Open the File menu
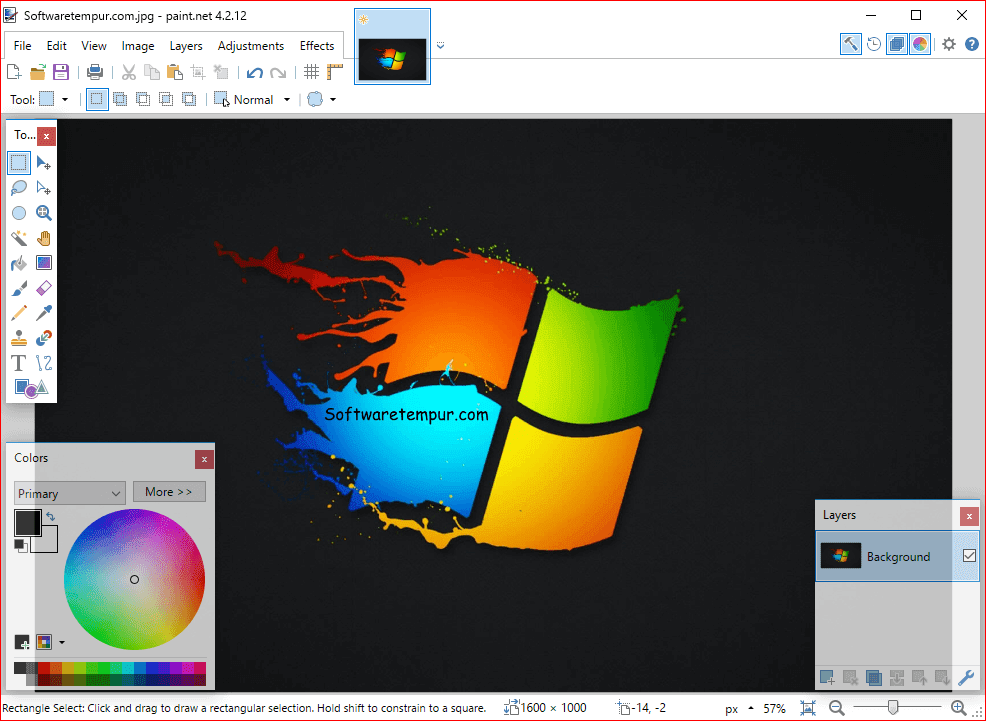This screenshot has width=986, height=721. [22, 46]
